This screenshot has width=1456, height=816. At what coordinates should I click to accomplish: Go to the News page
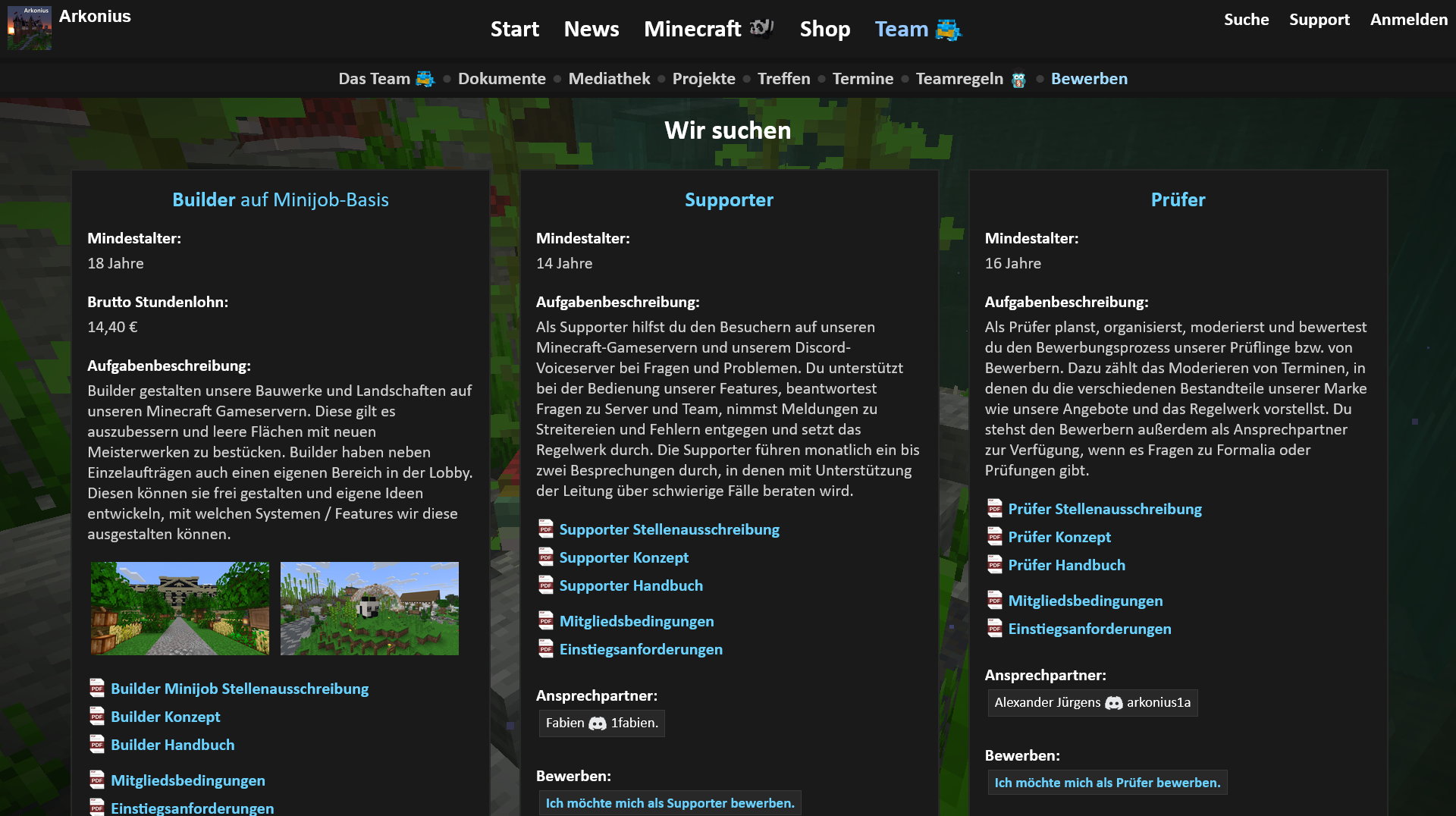click(591, 29)
